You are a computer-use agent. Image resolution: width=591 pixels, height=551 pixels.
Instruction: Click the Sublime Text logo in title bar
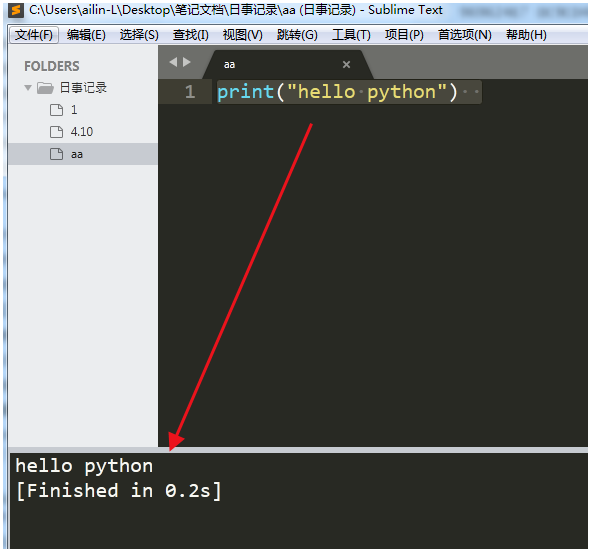pyautogui.click(x=16, y=10)
